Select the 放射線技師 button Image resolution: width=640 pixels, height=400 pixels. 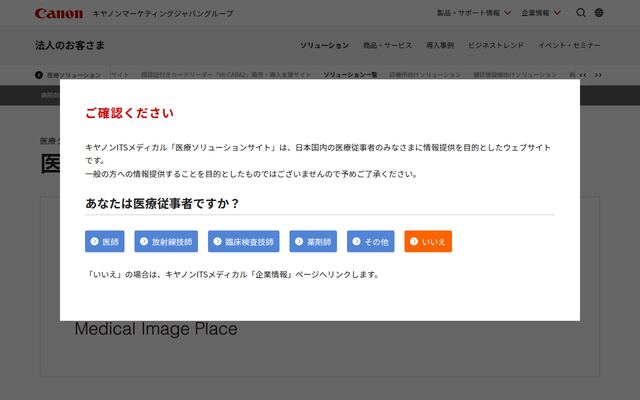[166, 241]
